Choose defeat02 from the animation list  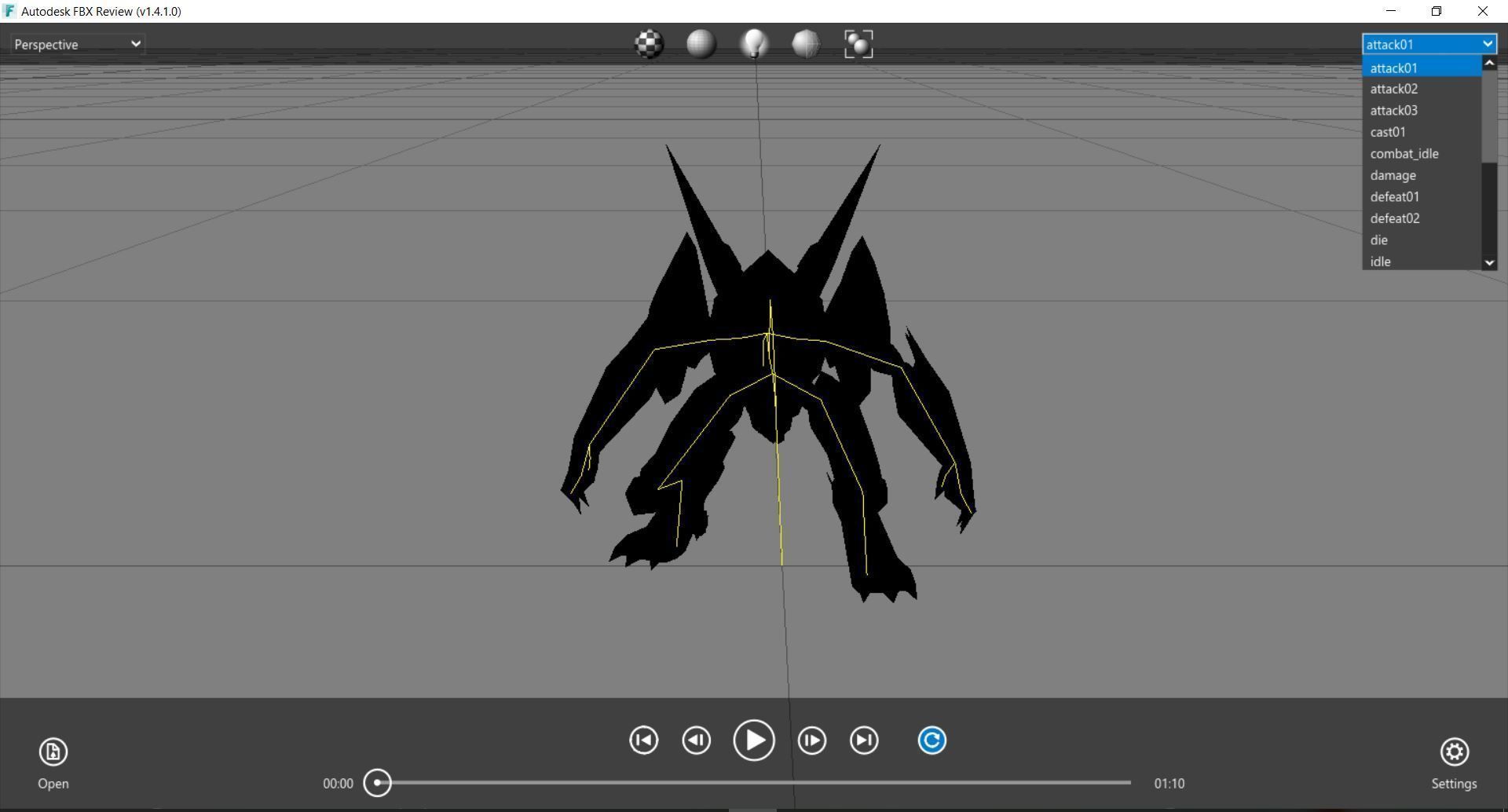1422,219
